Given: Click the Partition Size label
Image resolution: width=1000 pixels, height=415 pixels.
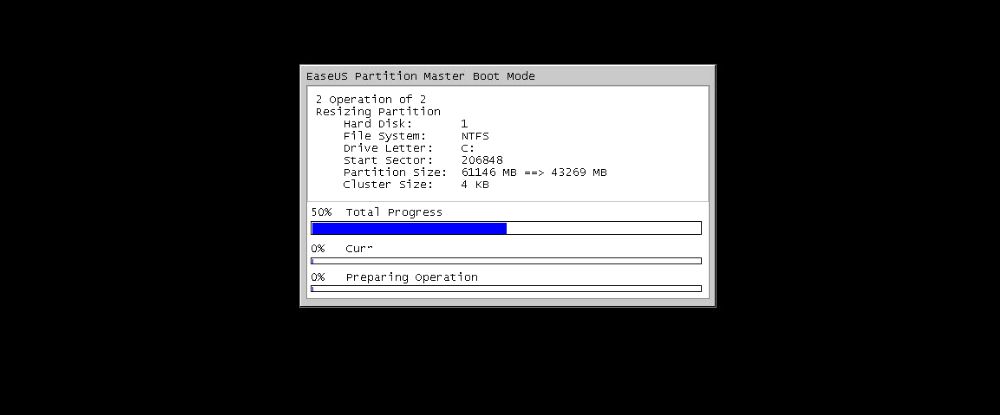Looking at the screenshot, I should (395, 172).
